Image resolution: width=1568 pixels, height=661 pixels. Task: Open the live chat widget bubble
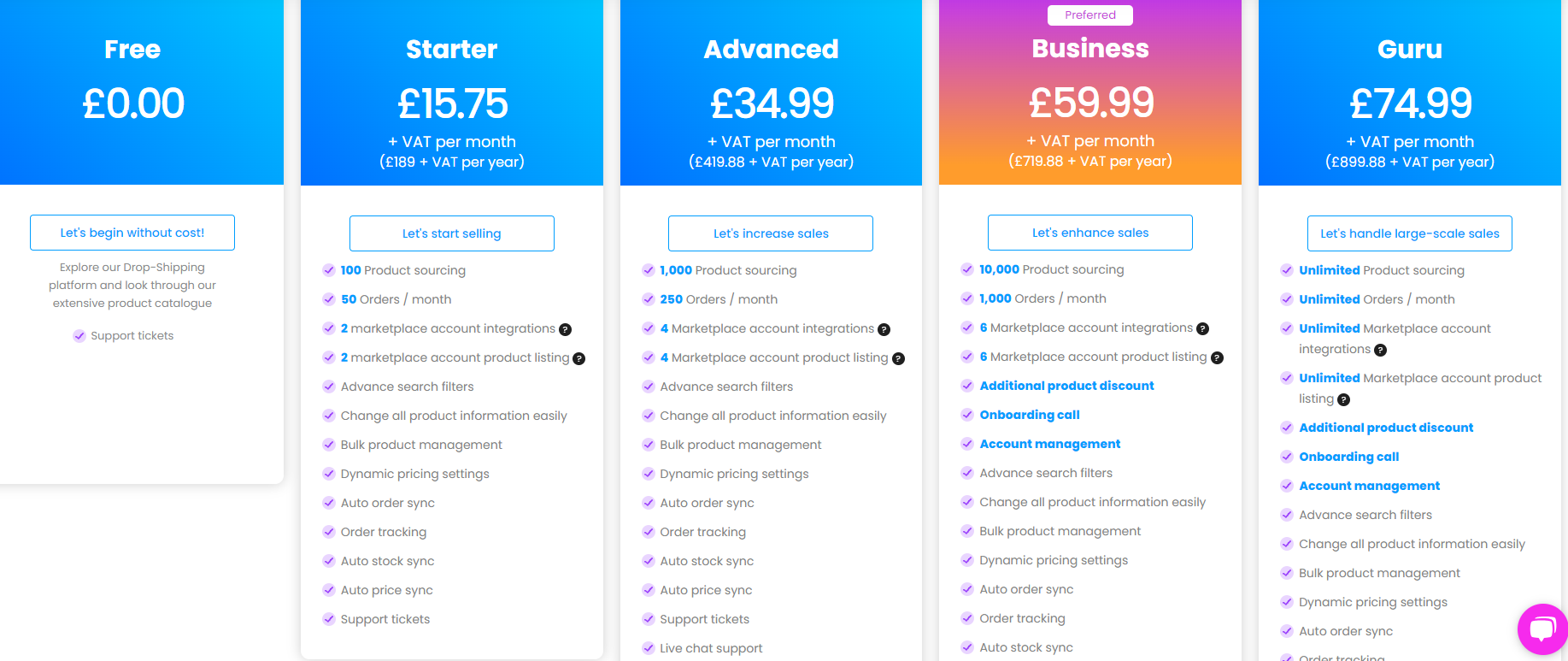1542,629
